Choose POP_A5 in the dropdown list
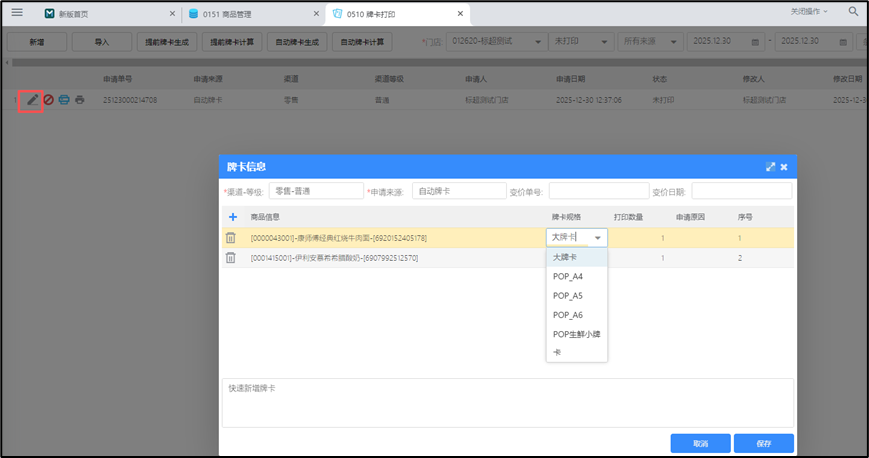Screen dimensions: 869x458 [568, 296]
